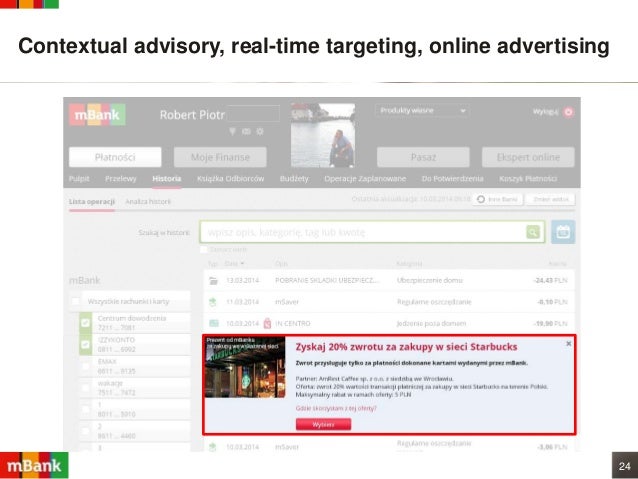Uncheck the Centrum dowodzenia account
The width and height of the screenshot is (638, 479).
[x=85, y=323]
